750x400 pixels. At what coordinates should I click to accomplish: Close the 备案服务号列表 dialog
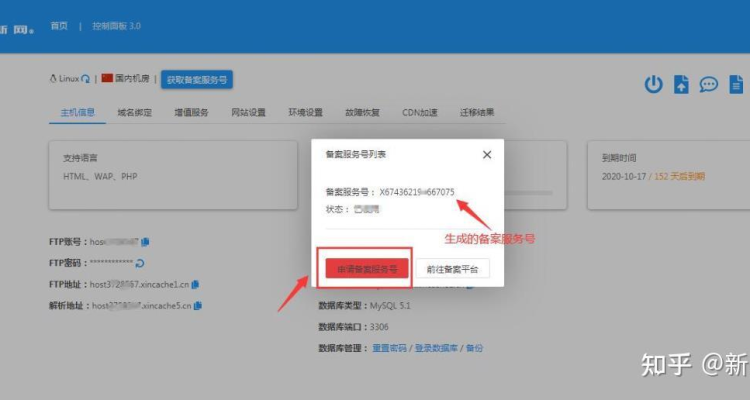487,155
